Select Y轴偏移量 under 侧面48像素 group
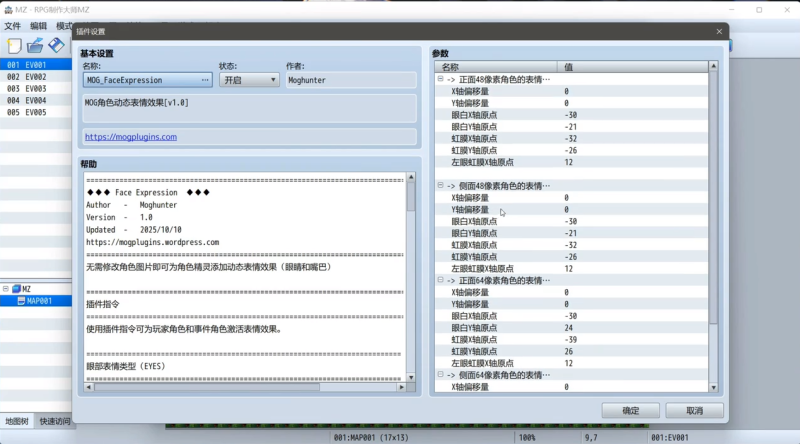The image size is (800, 444). (x=571, y=209)
